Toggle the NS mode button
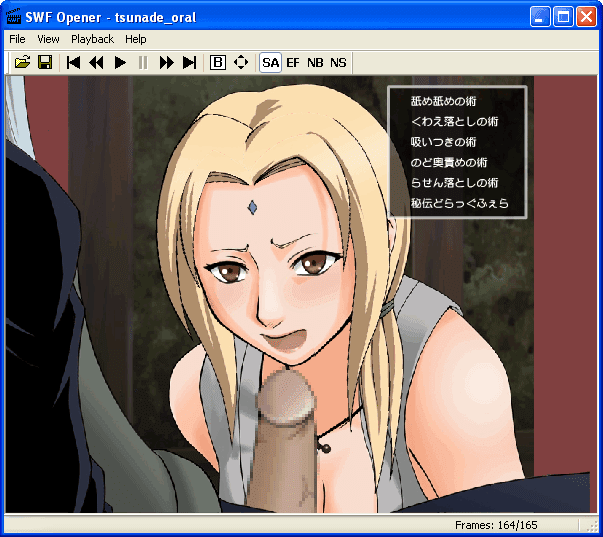 338,62
